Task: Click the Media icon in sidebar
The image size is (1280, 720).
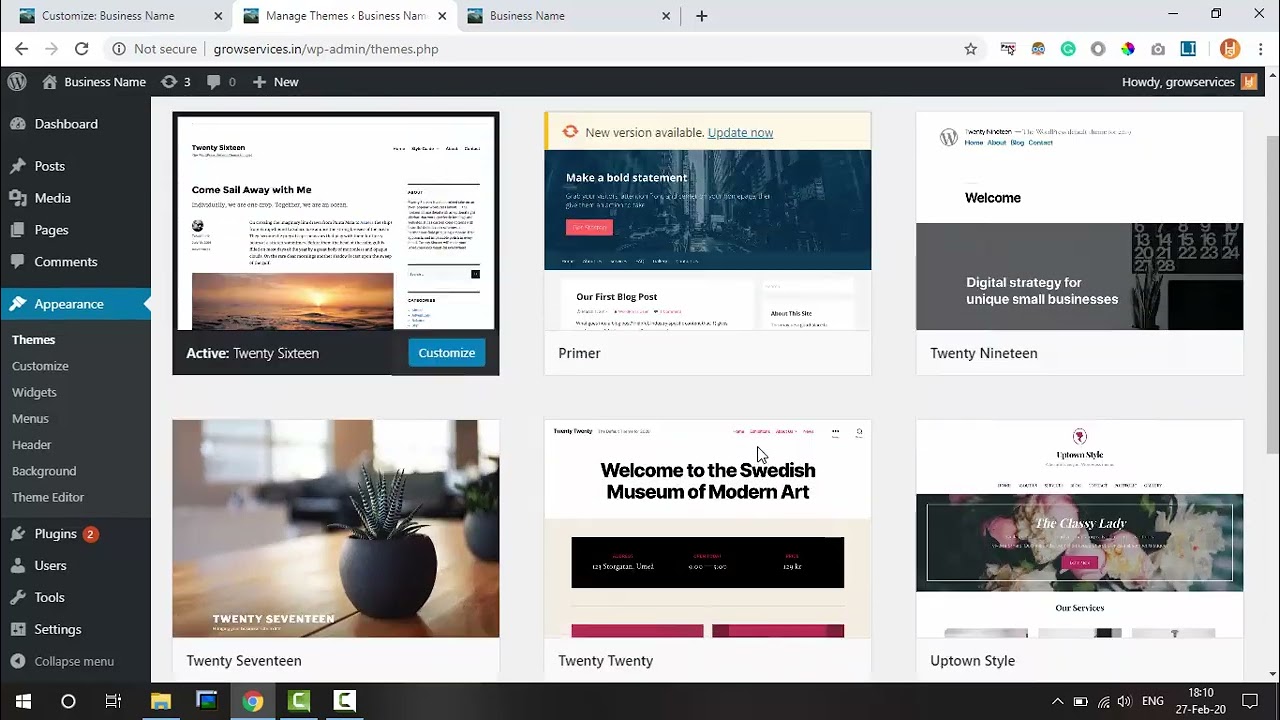Action: click(18, 198)
